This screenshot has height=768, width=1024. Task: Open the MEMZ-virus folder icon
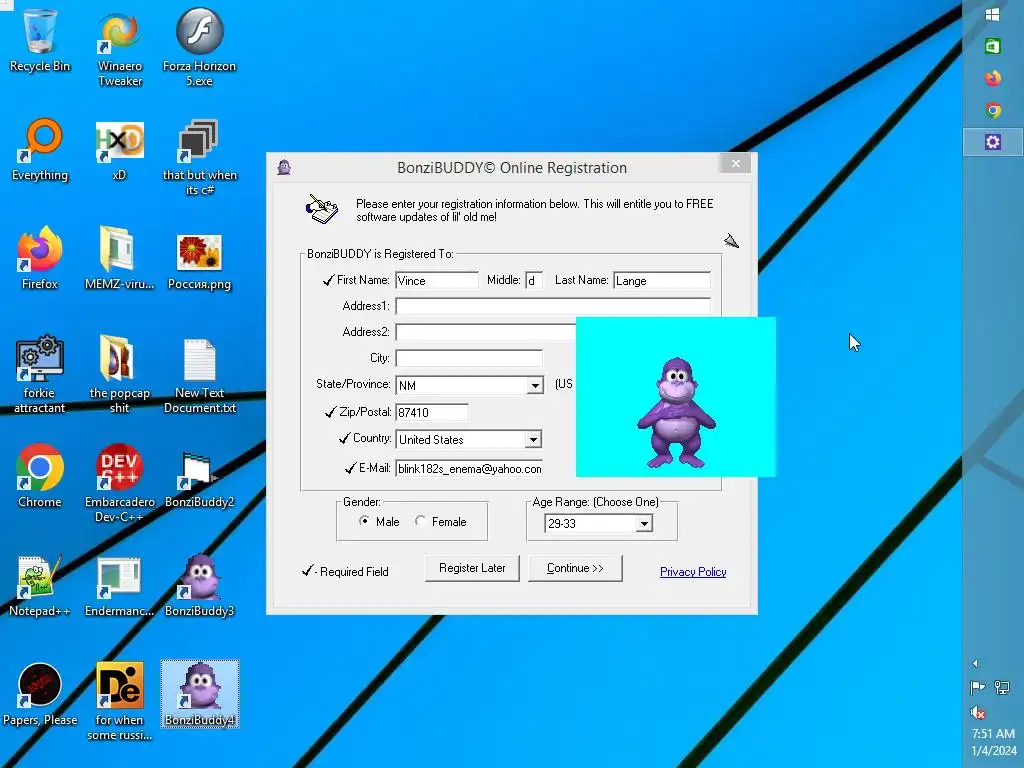pos(120,258)
